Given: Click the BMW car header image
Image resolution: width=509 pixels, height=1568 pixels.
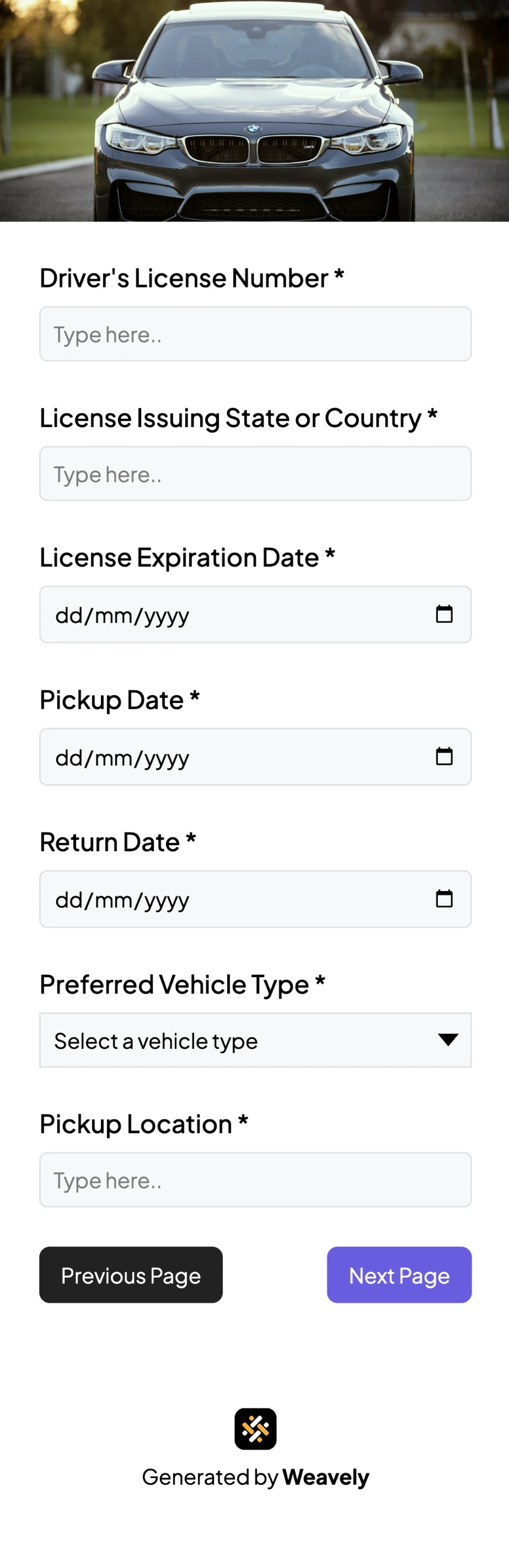Looking at the screenshot, I should (255, 110).
